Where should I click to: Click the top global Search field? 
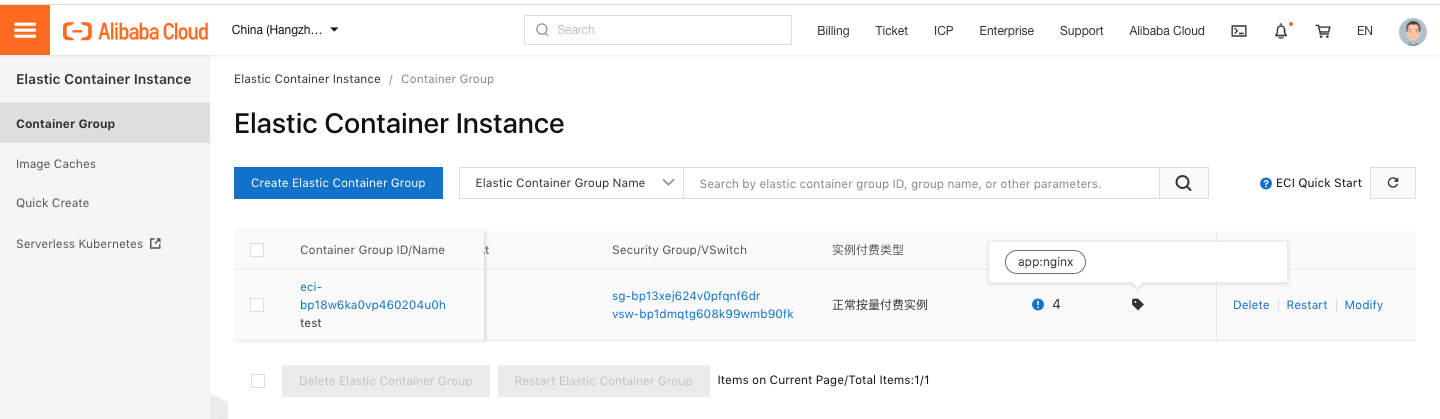point(657,30)
